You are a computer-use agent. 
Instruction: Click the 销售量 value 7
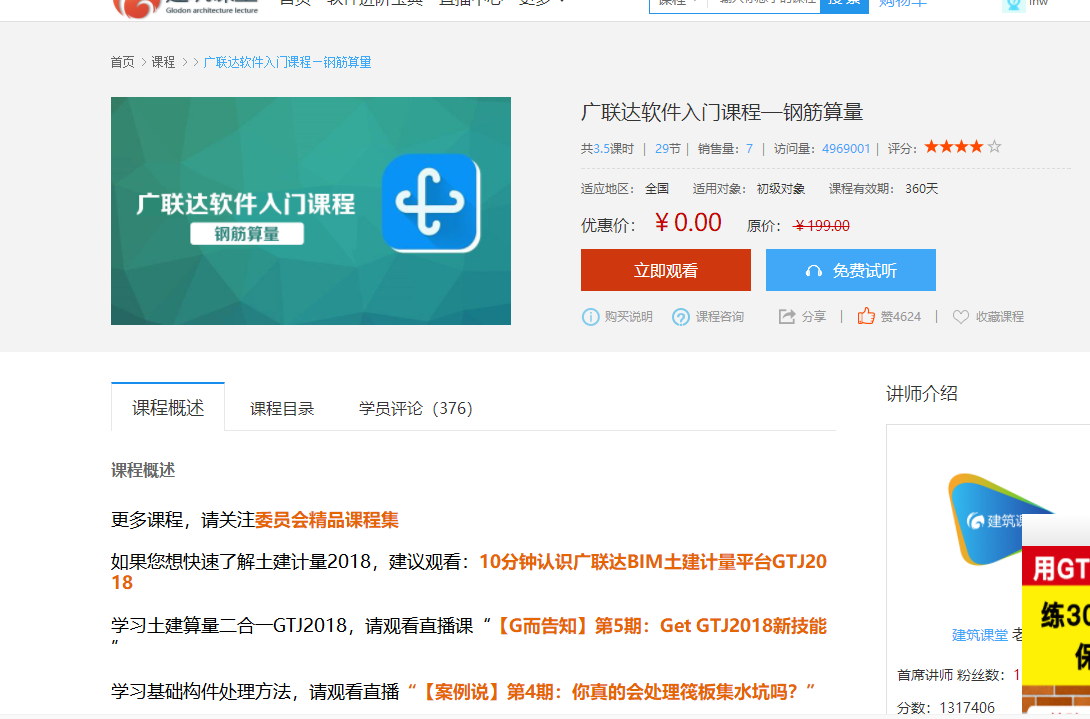coord(749,149)
